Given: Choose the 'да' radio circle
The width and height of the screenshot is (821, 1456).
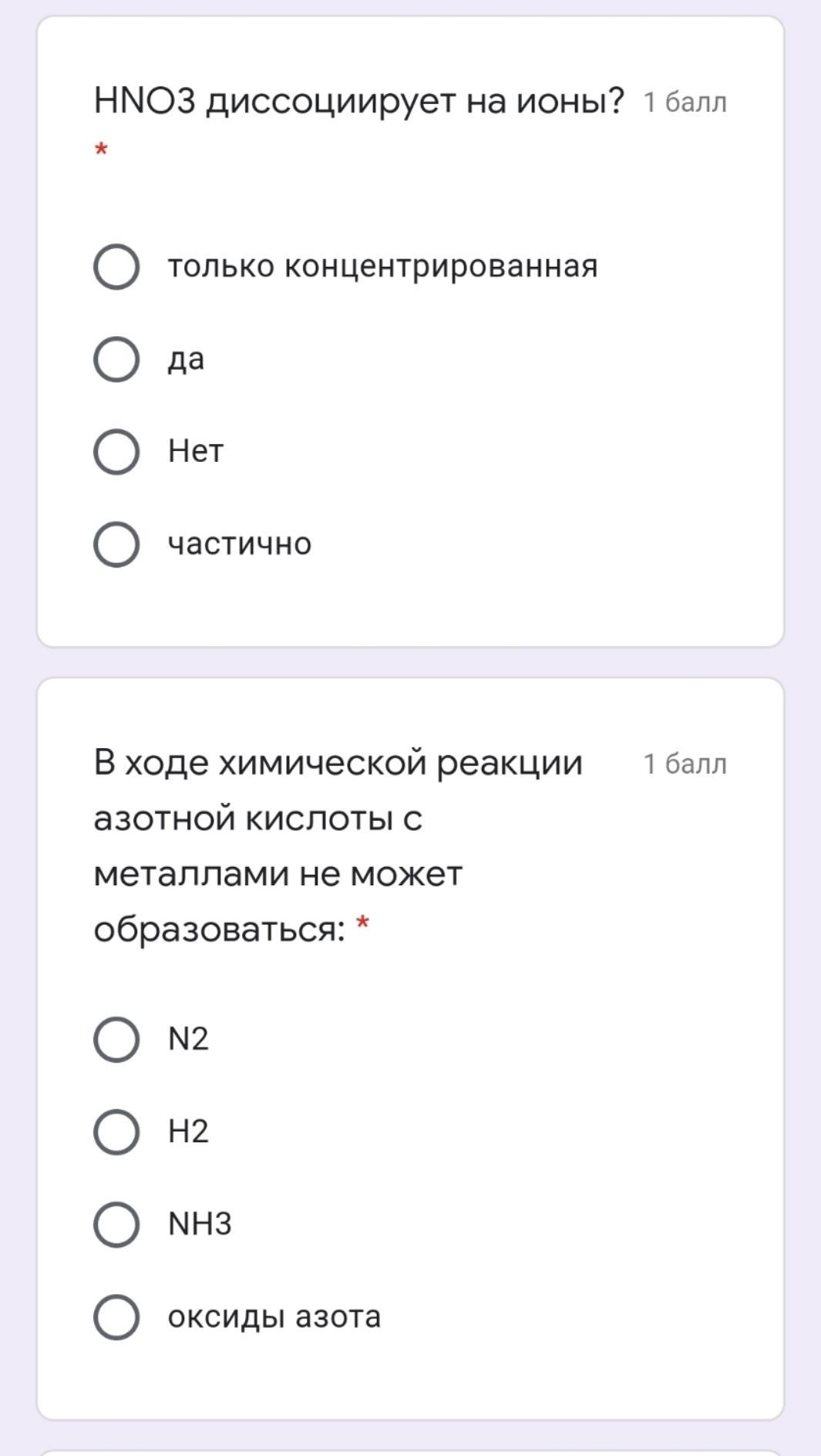Looking at the screenshot, I should 116,359.
